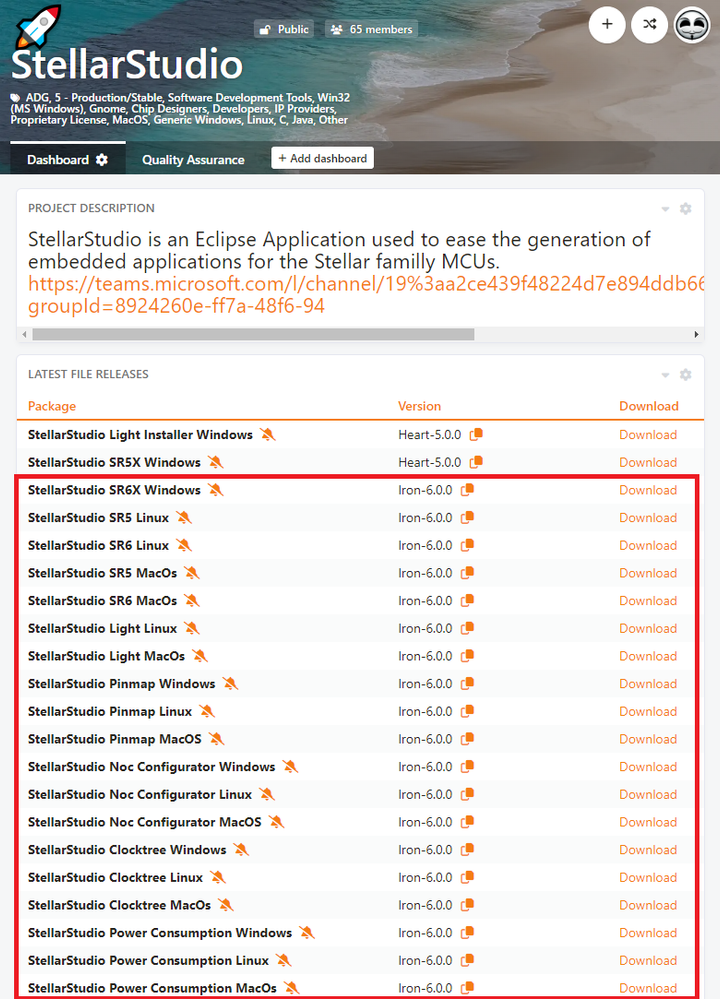Image resolution: width=720 pixels, height=999 pixels.
Task: Download StellarStudio SR5X Windows
Action: click(x=648, y=462)
